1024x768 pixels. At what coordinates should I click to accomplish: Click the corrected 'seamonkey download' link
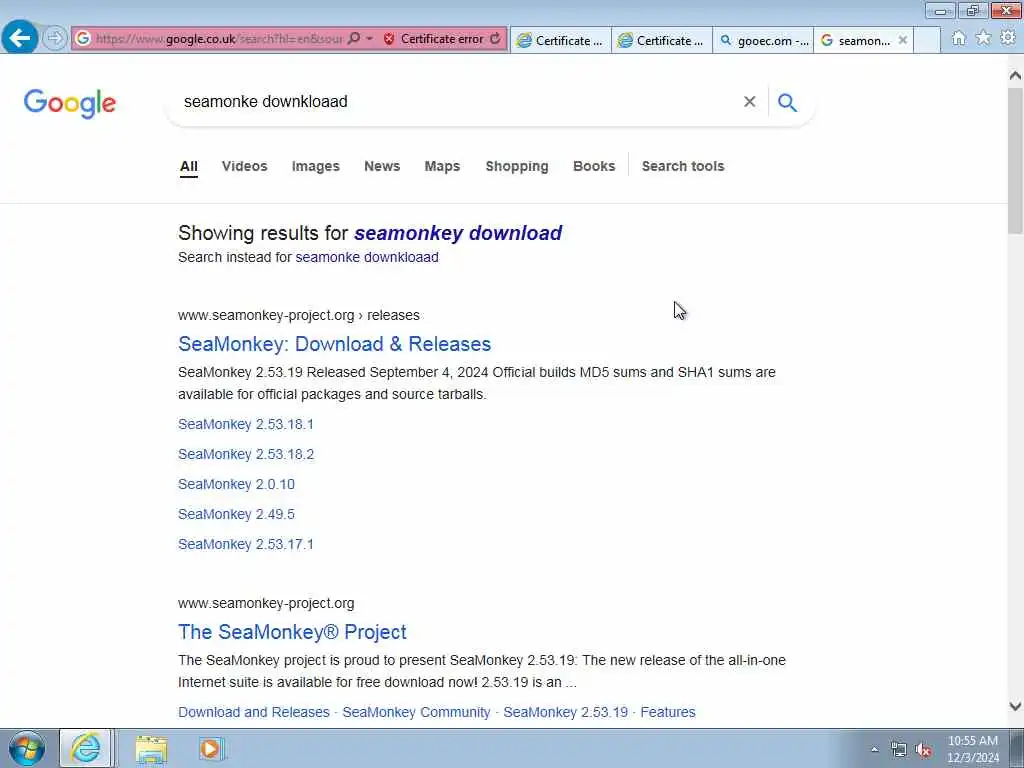coord(458,233)
